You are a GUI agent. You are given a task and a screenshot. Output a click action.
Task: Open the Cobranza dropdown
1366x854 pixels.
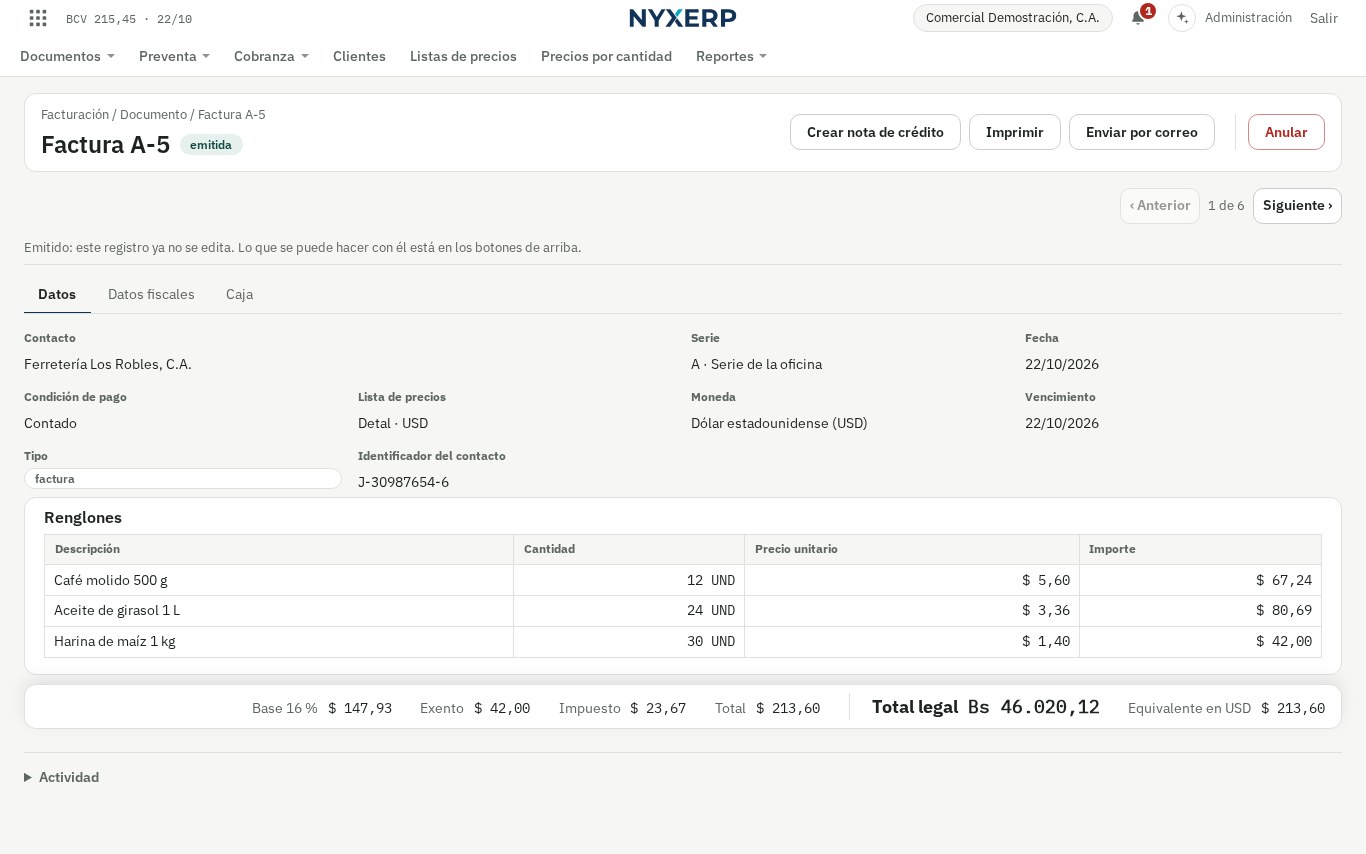(x=271, y=56)
